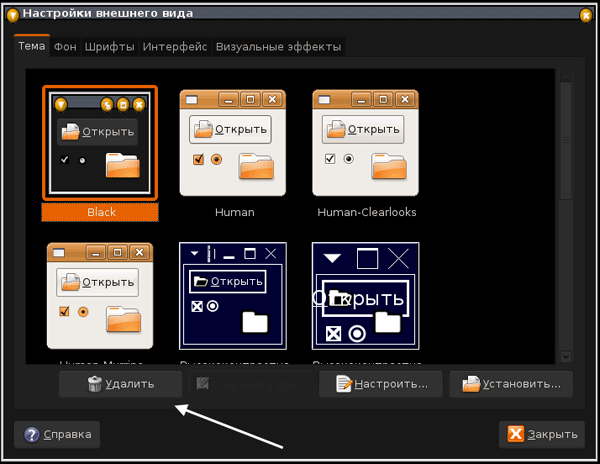Click the orange close button in the title bar
The image size is (600, 464).
(x=586, y=14)
